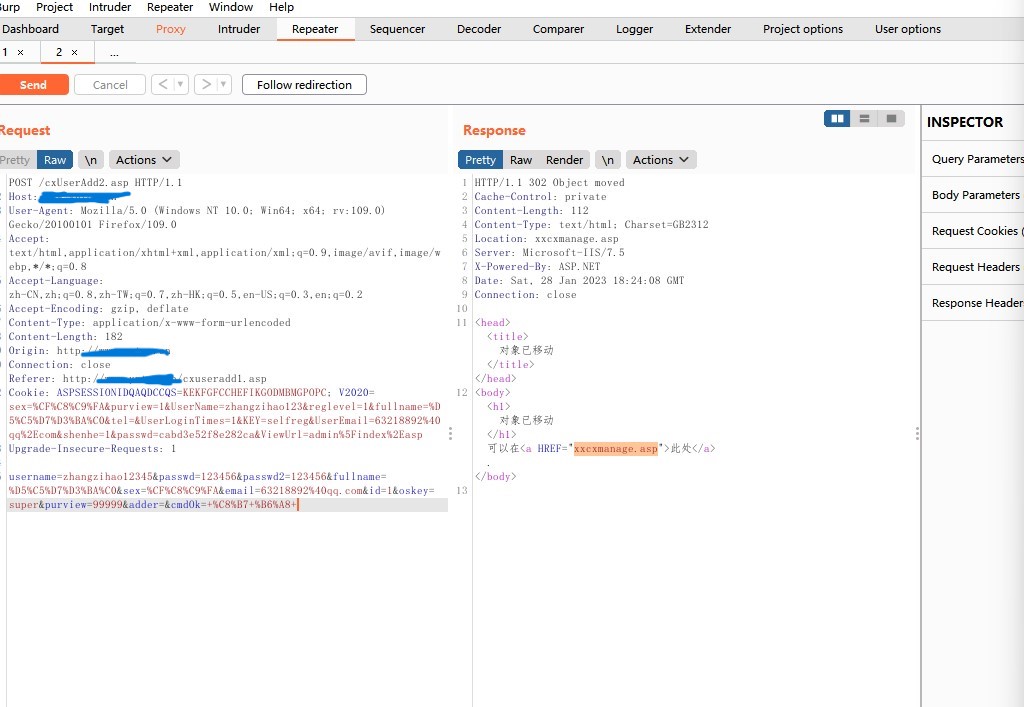This screenshot has height=707, width=1024.
Task: Select top/bottom split layout icon
Action: point(864,118)
